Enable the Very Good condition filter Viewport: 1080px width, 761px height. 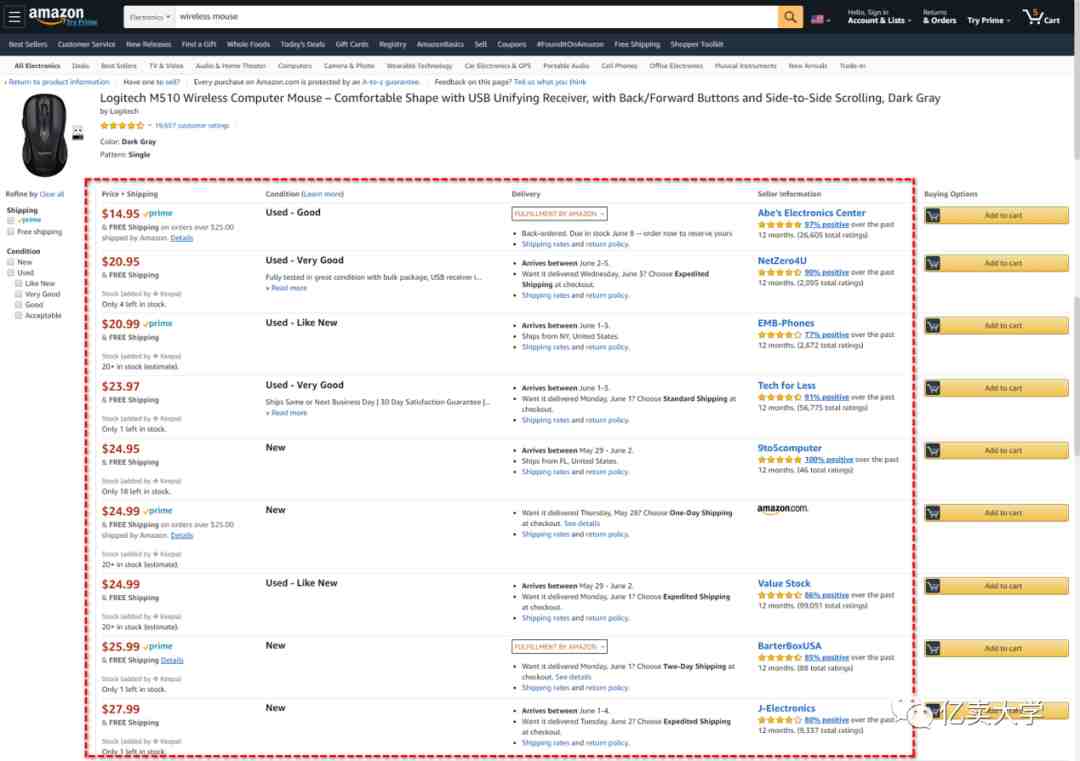click(19, 294)
